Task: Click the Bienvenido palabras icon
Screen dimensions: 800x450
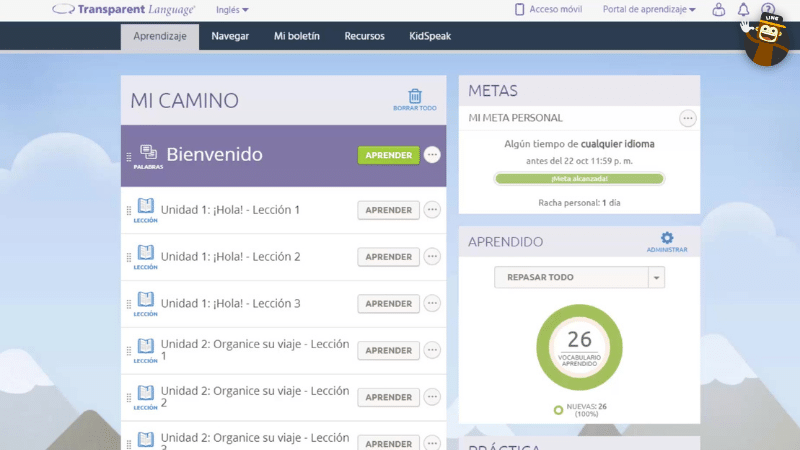Action: [x=148, y=156]
